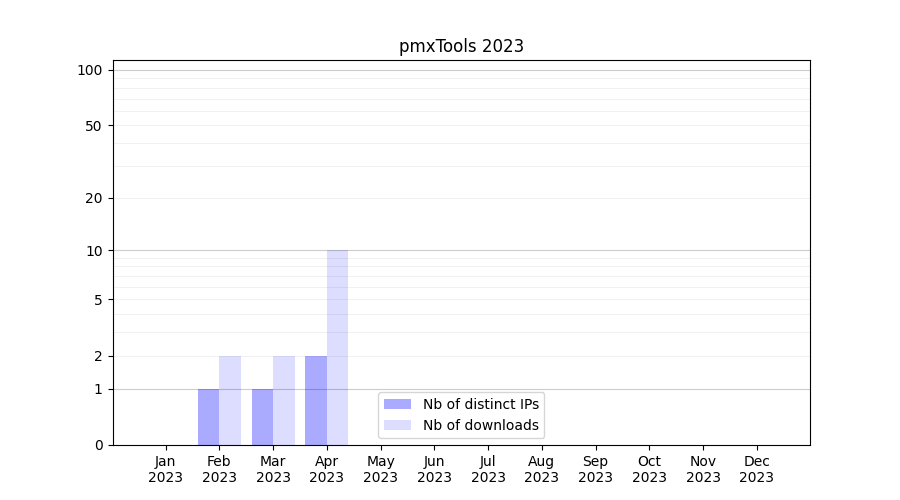
Task: Click the Aug 2023 x-axis label
Action: tap(541, 469)
